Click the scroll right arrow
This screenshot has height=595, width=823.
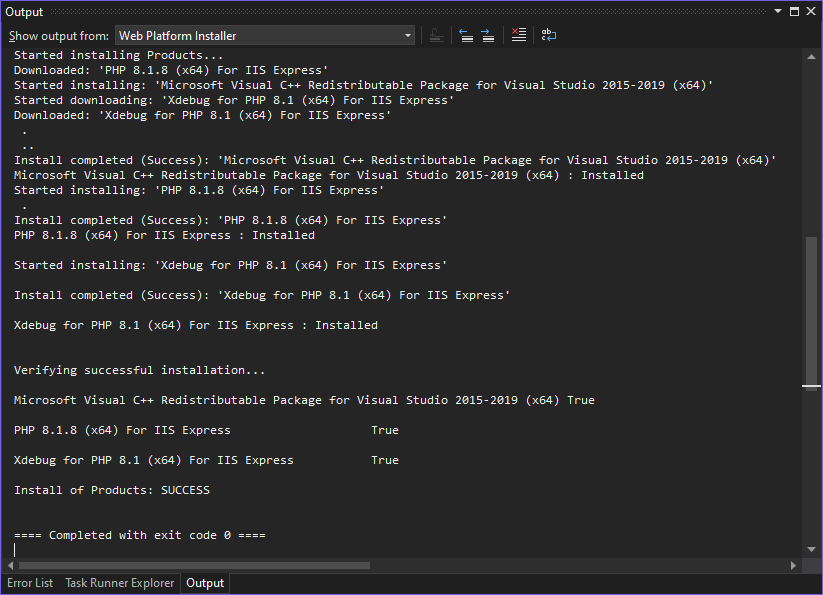coord(793,566)
